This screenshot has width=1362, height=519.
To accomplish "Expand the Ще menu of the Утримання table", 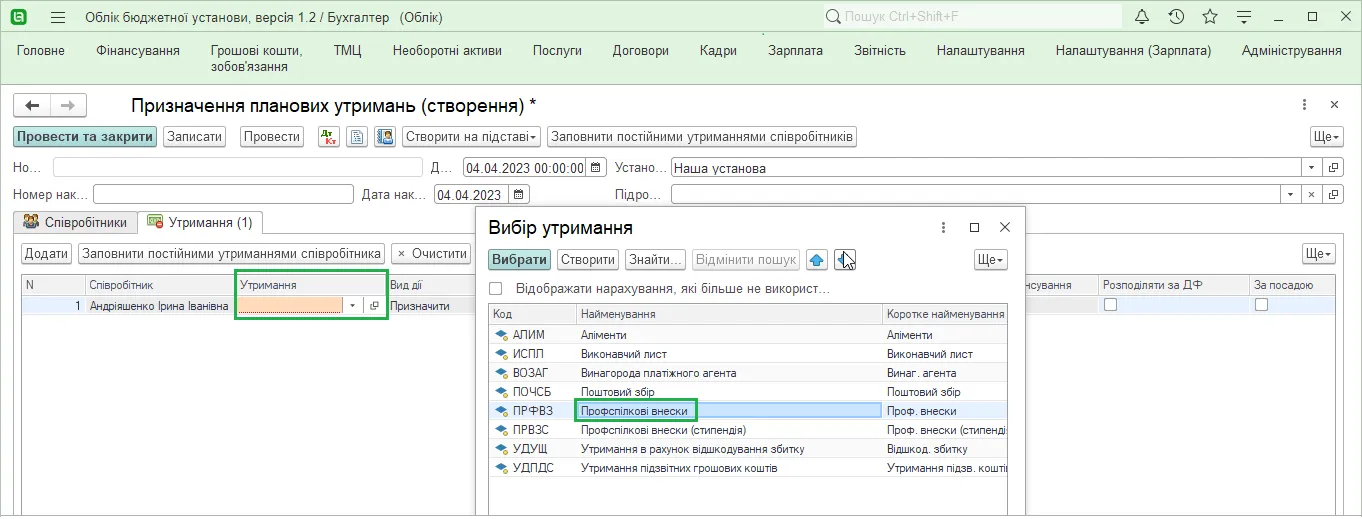I will pyautogui.click(x=1319, y=254).
